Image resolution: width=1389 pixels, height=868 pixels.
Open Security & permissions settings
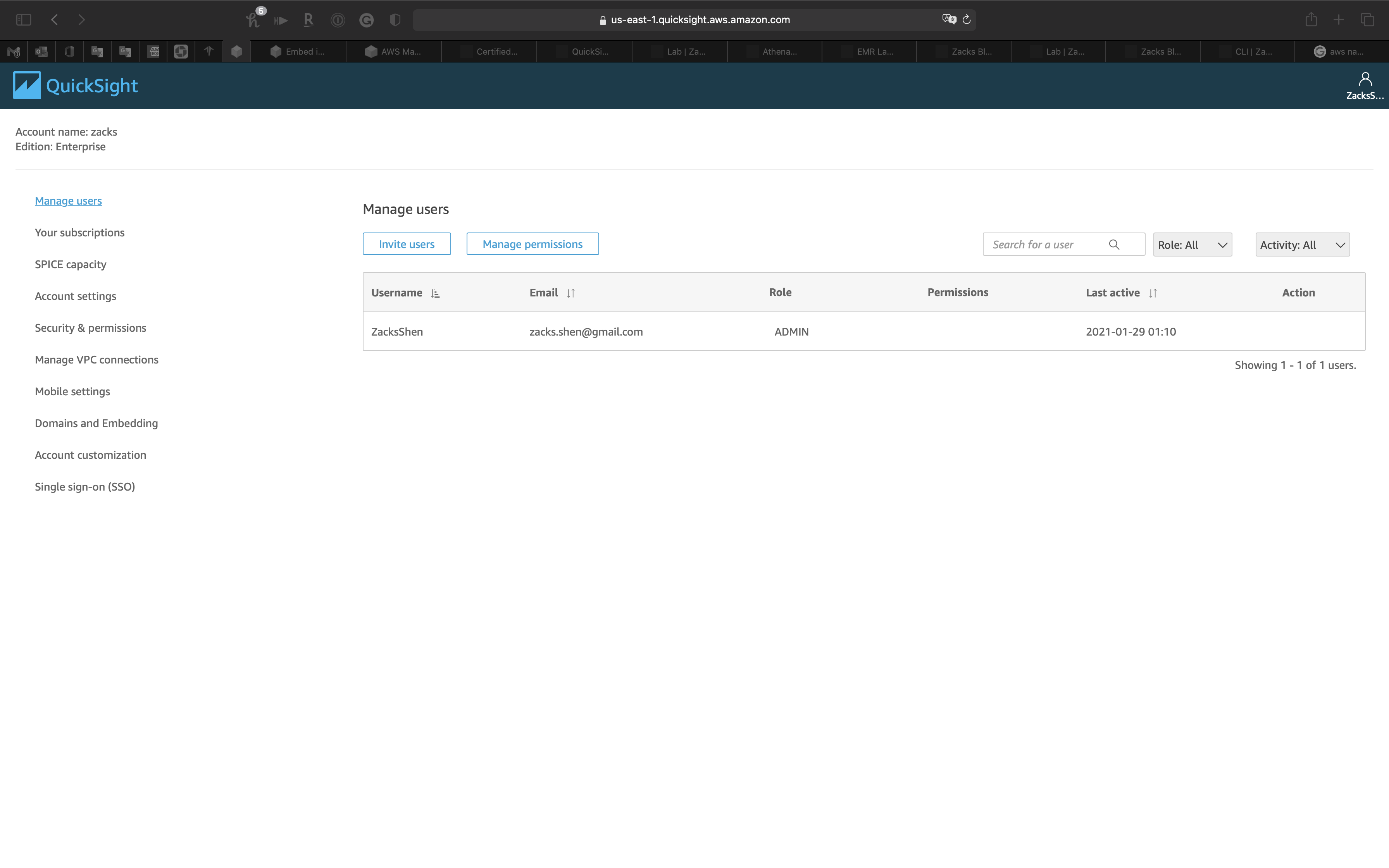tap(90, 328)
